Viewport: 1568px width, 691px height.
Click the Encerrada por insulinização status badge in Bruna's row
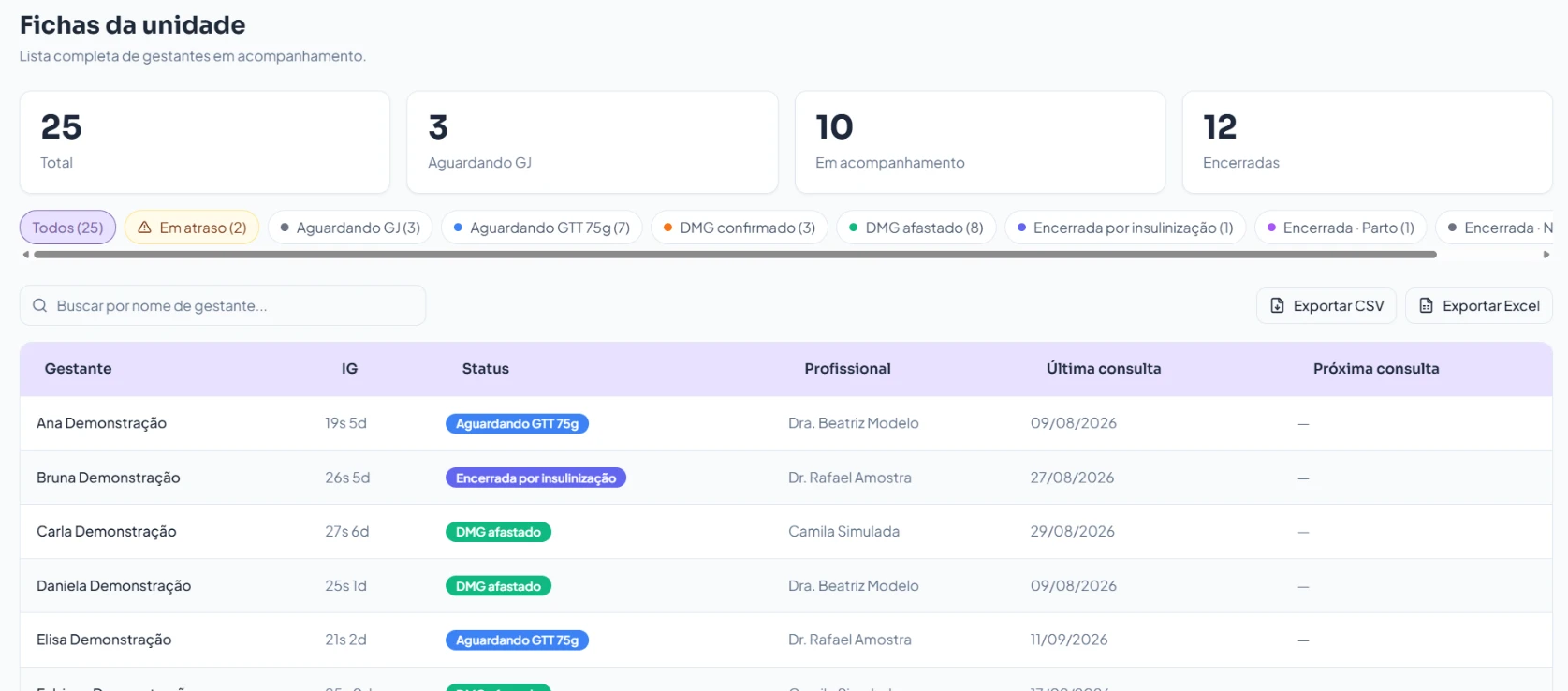pyautogui.click(x=535, y=478)
